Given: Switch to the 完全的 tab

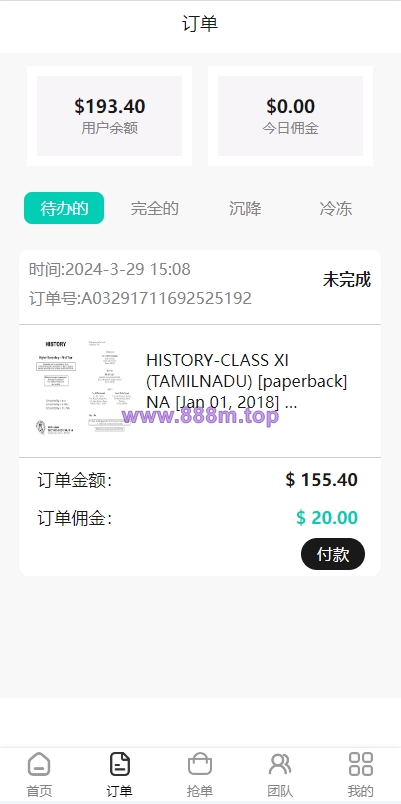Looking at the screenshot, I should [154, 208].
